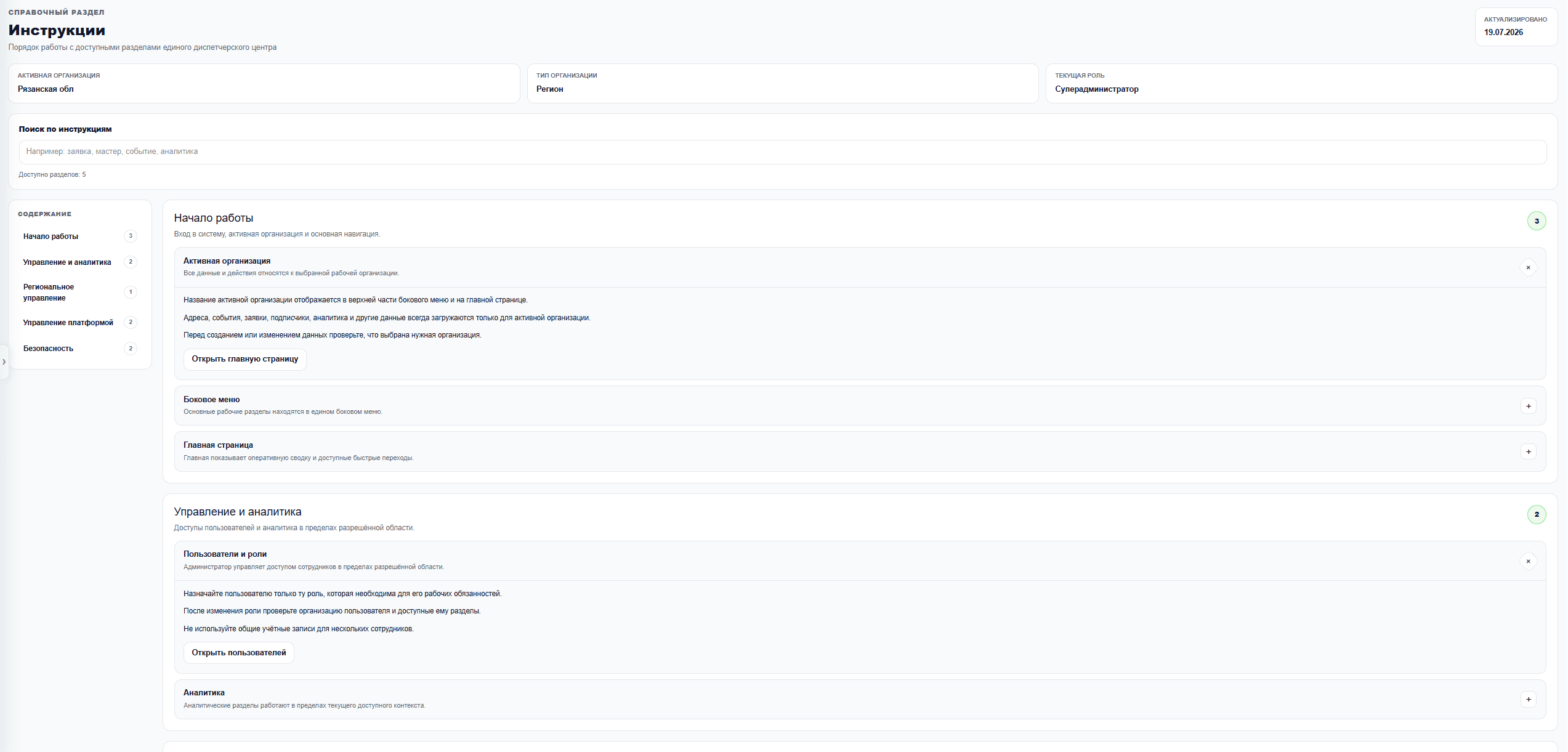
Task: Click the line Не используйте общие учётные записи
Action: tap(299, 629)
